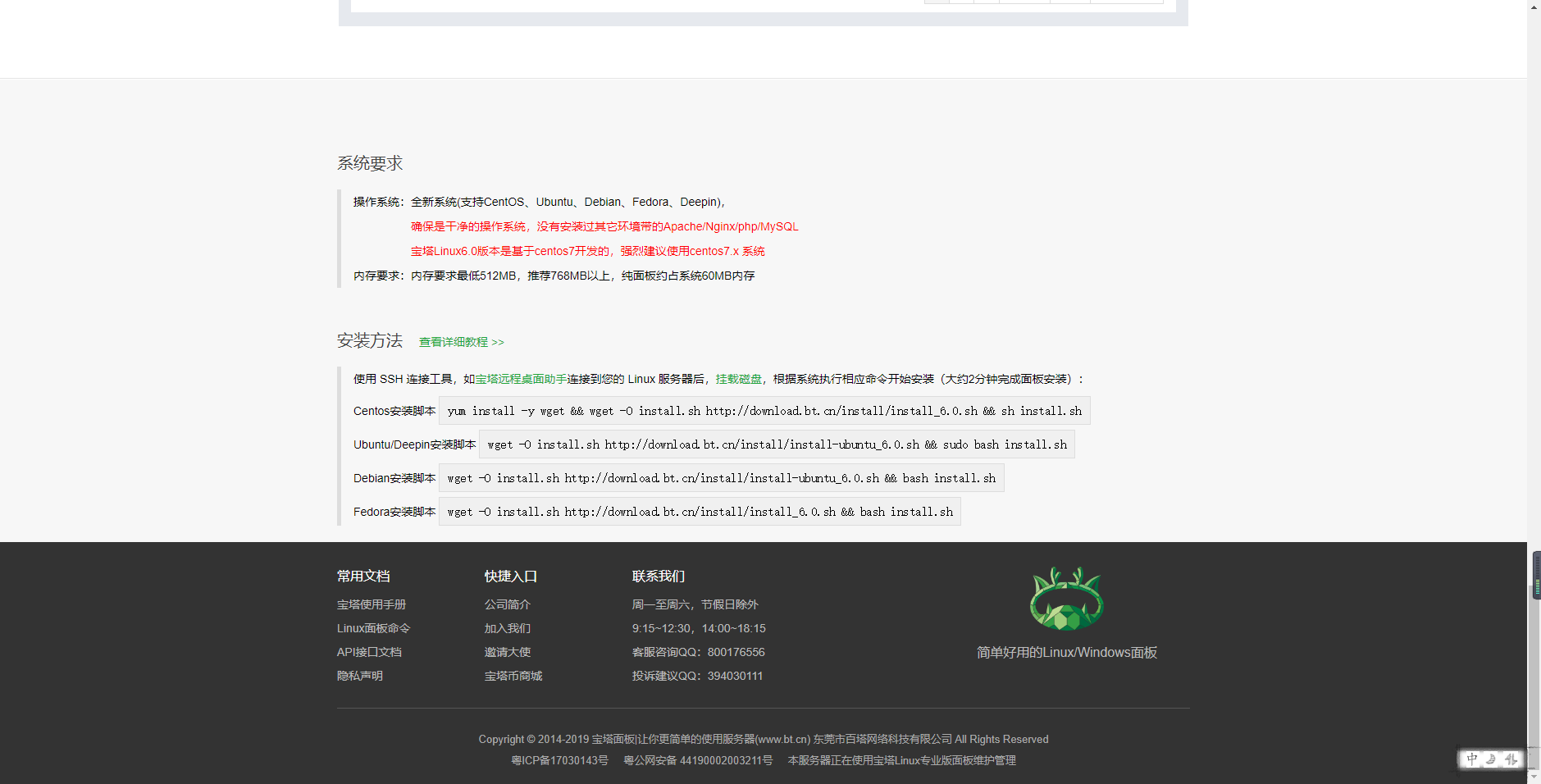
Task: Click the Centos安装脚本 label
Action: pyautogui.click(x=394, y=411)
